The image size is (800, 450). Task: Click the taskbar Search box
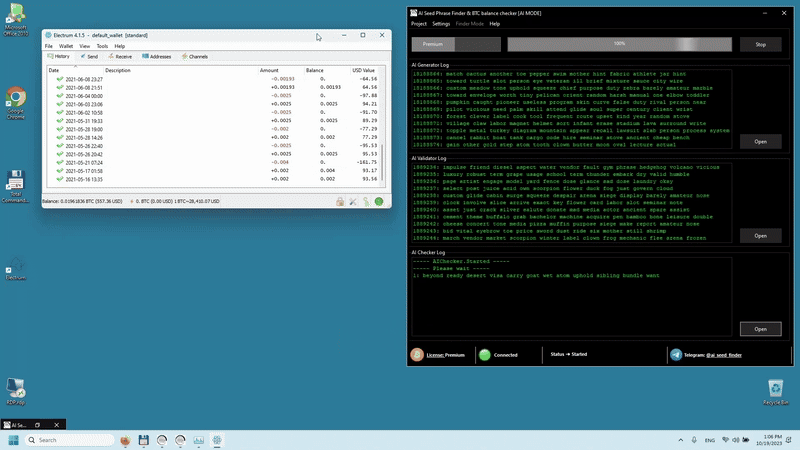[x=70, y=440]
